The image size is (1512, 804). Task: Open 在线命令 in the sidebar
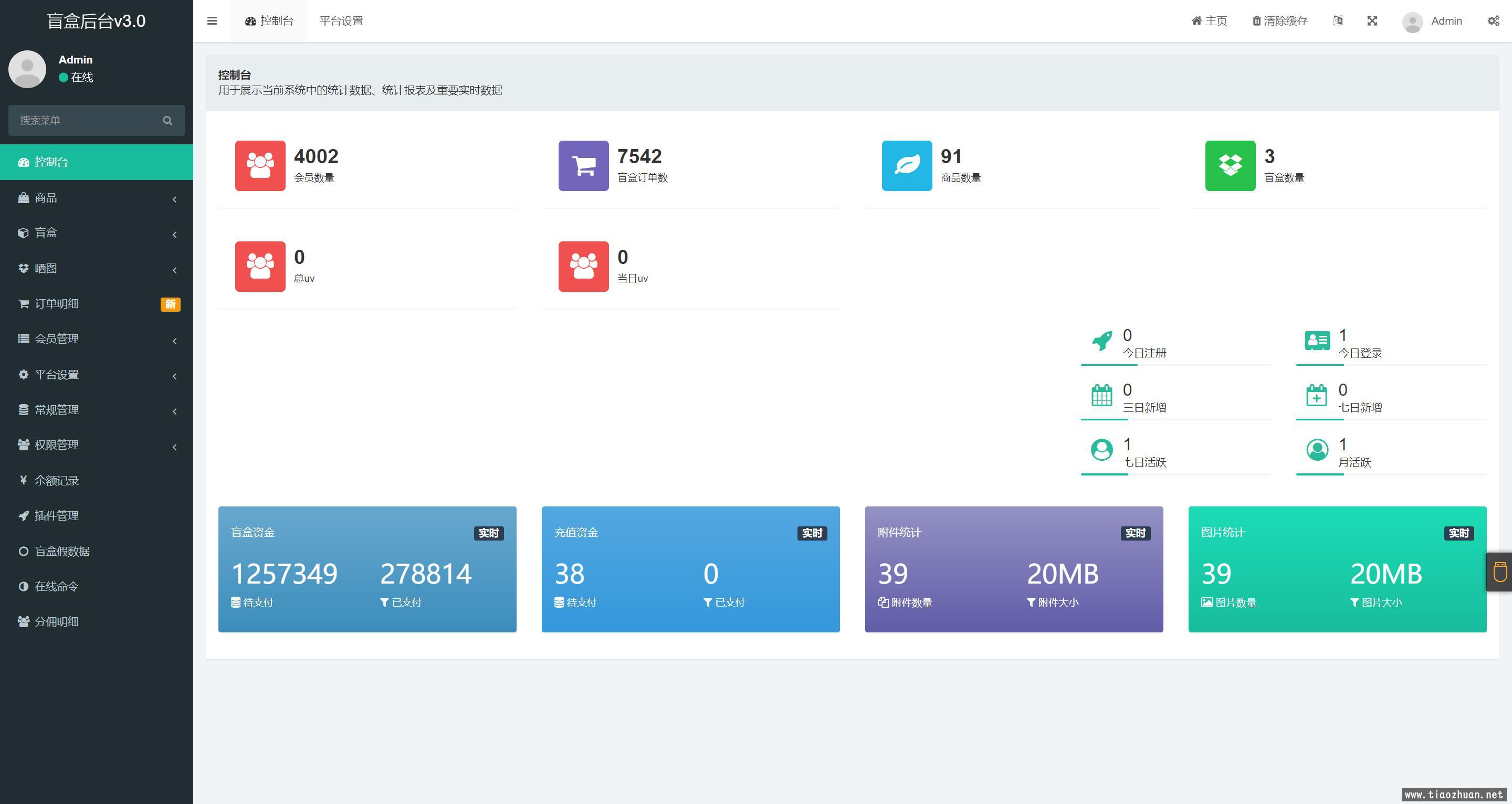pyautogui.click(x=96, y=586)
